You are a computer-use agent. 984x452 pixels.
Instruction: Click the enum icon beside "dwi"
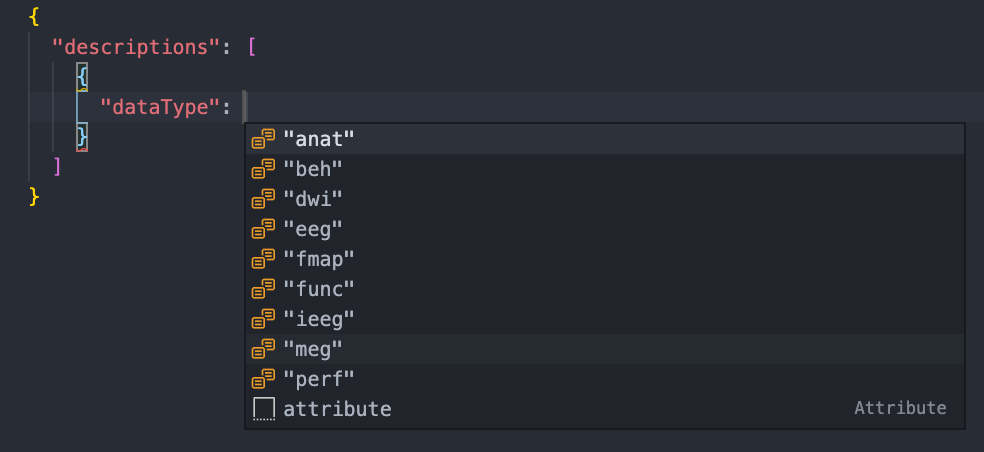pos(264,199)
